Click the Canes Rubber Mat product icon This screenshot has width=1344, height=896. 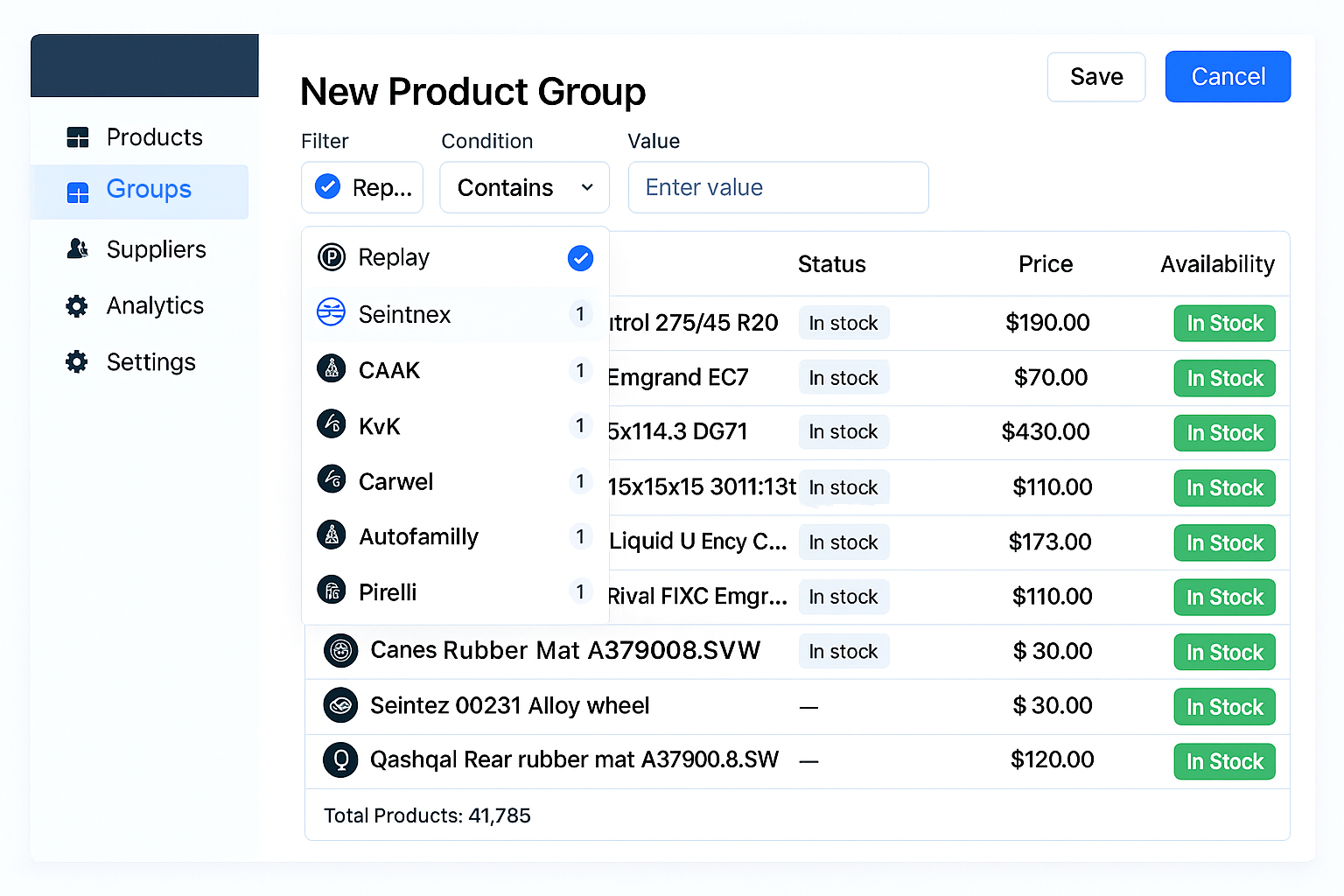click(340, 650)
